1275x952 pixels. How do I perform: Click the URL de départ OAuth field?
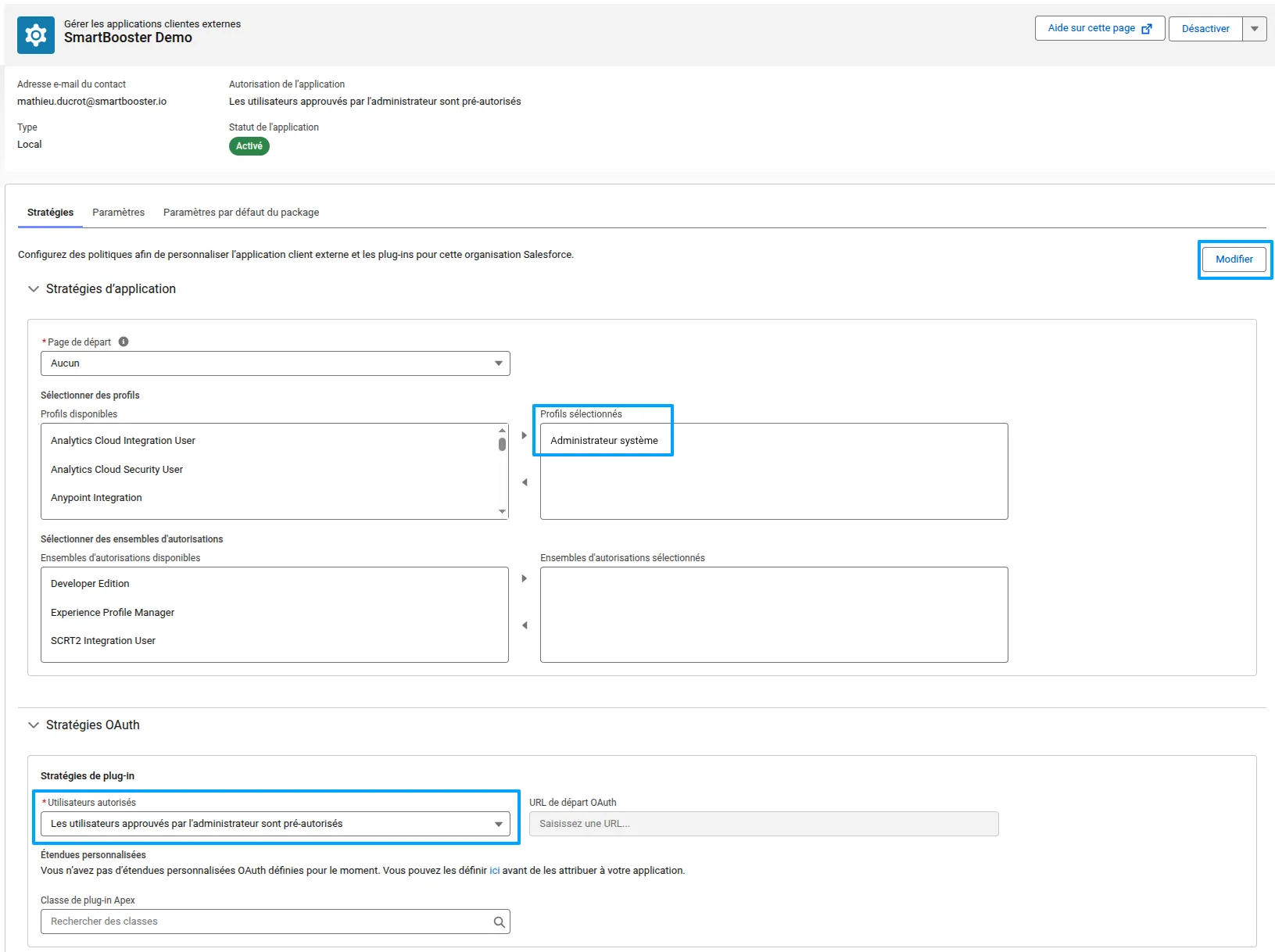pyautogui.click(x=764, y=824)
